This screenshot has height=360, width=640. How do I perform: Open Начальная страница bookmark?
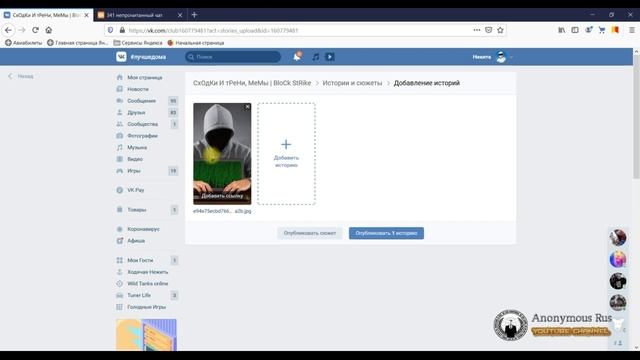point(196,43)
